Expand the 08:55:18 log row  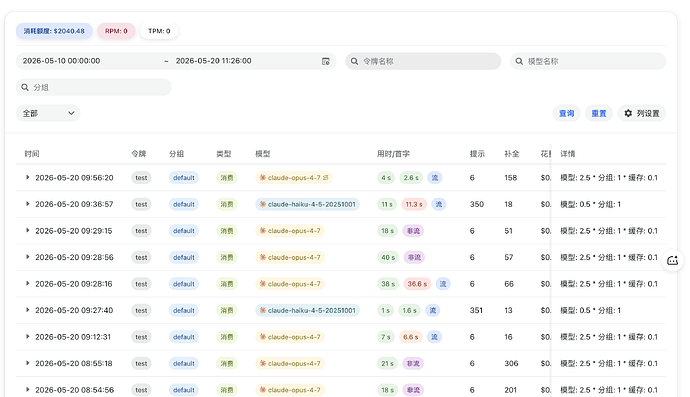pos(27,363)
